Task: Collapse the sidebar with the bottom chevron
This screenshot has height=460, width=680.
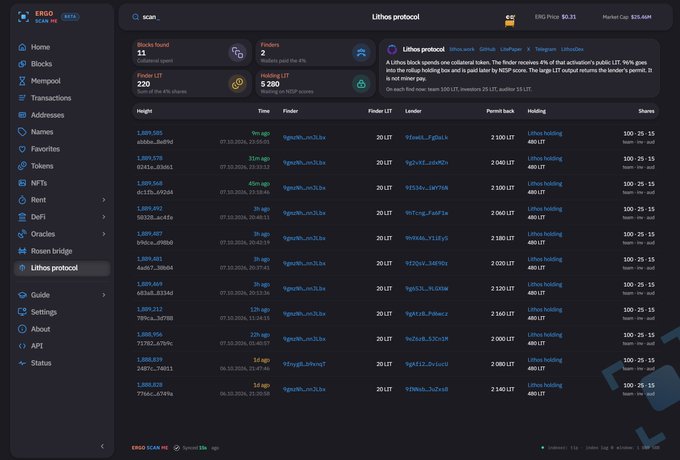Action: point(102,446)
